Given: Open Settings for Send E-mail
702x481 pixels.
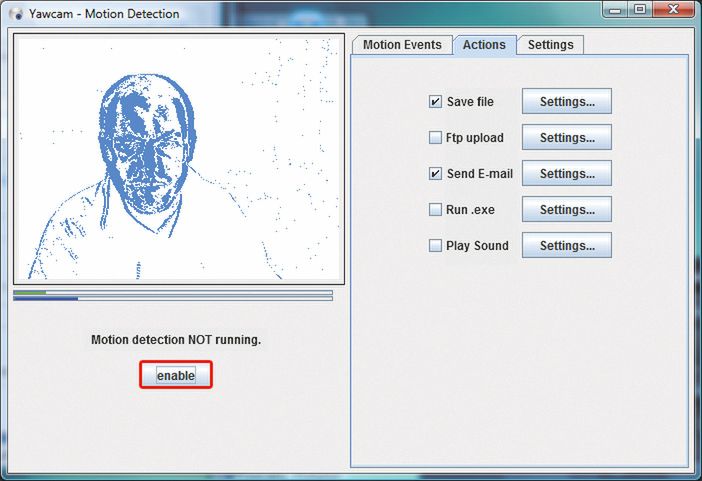Looking at the screenshot, I should (567, 173).
